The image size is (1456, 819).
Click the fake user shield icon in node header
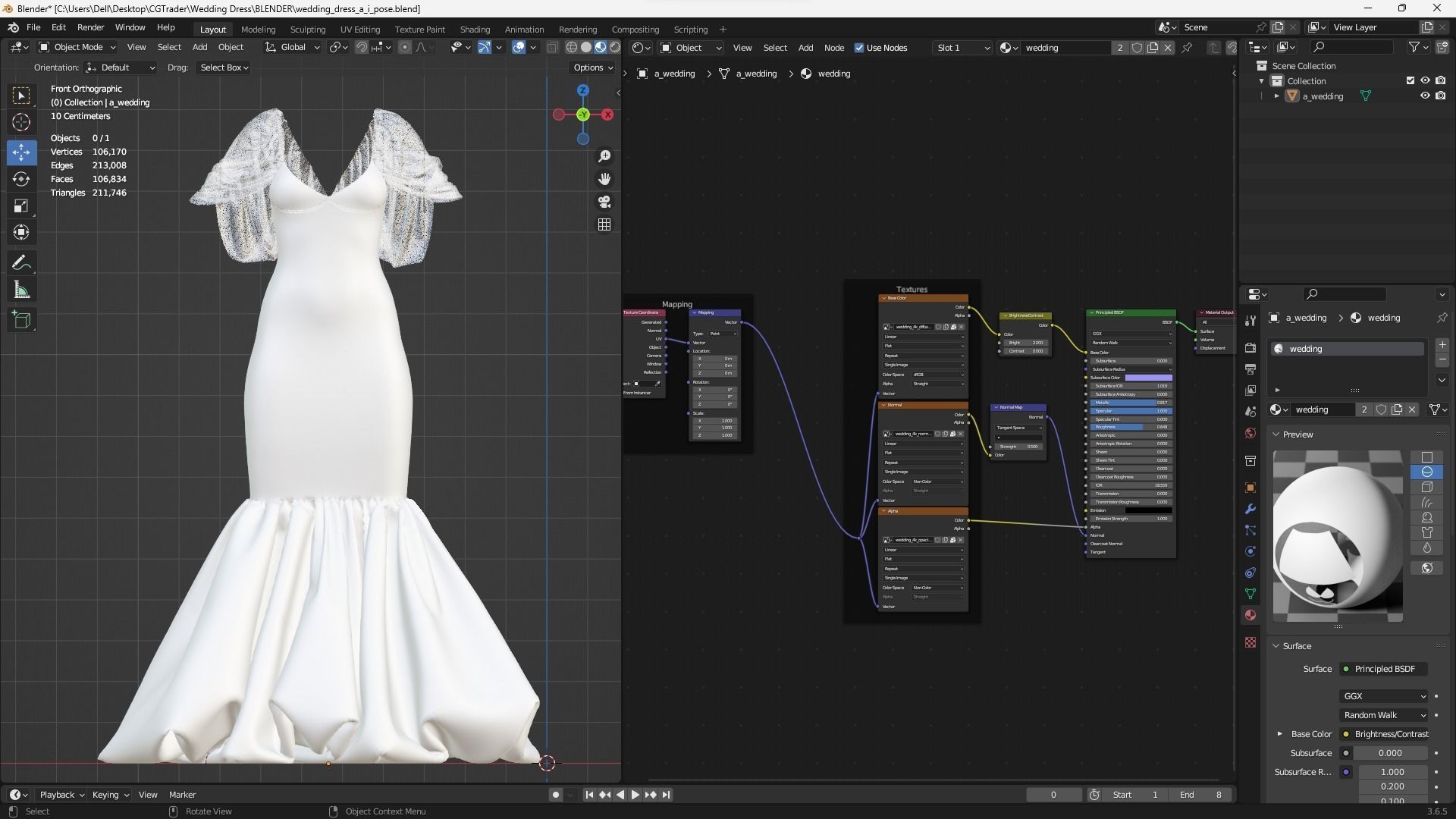(x=1137, y=48)
